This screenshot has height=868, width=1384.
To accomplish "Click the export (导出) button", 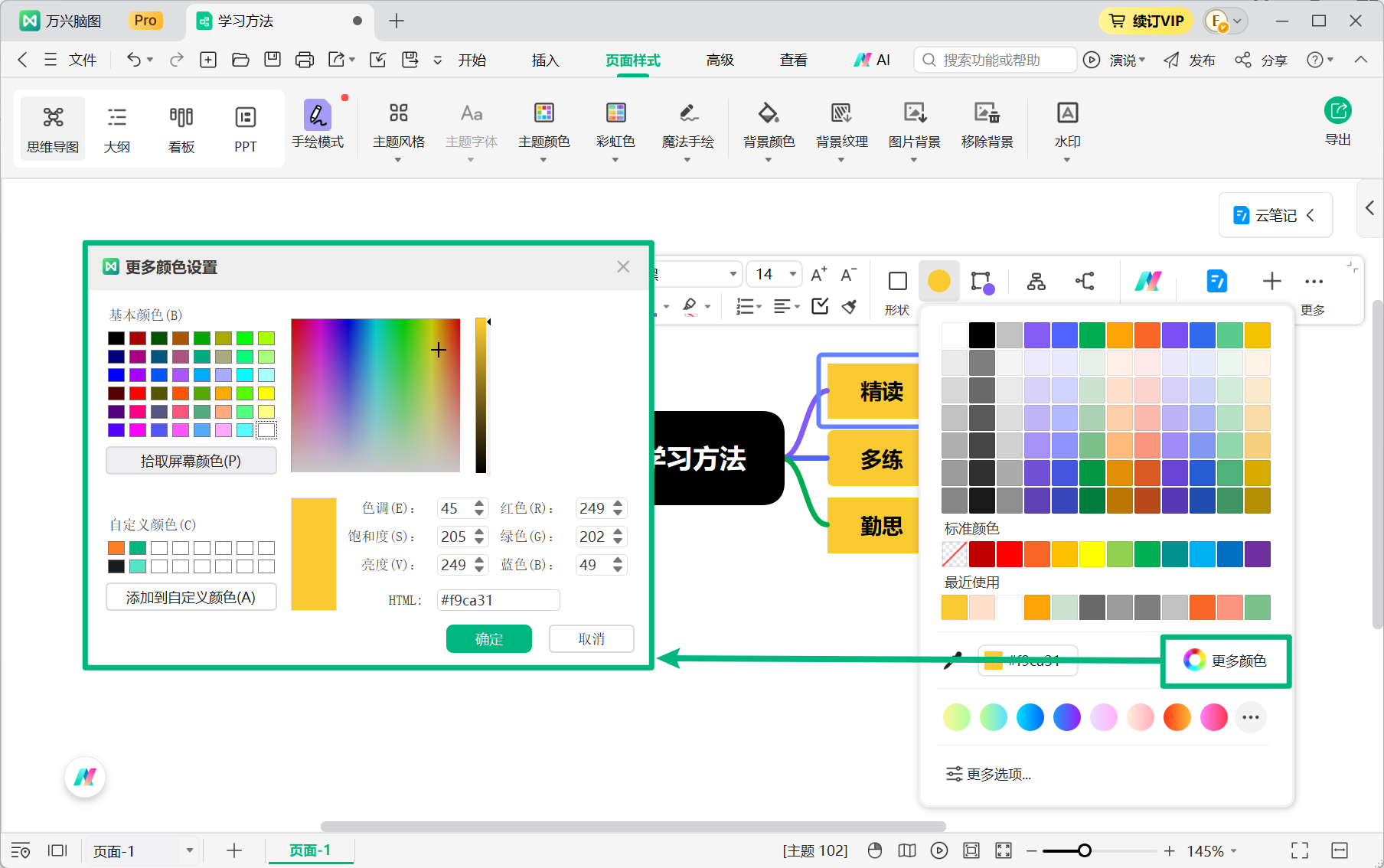I will click(1338, 122).
